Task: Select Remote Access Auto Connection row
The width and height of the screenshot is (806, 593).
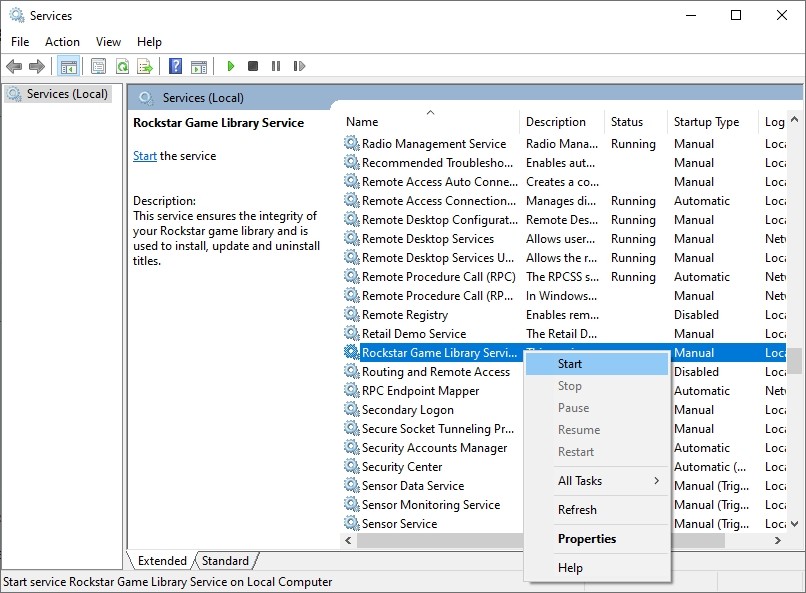Action: (x=564, y=181)
